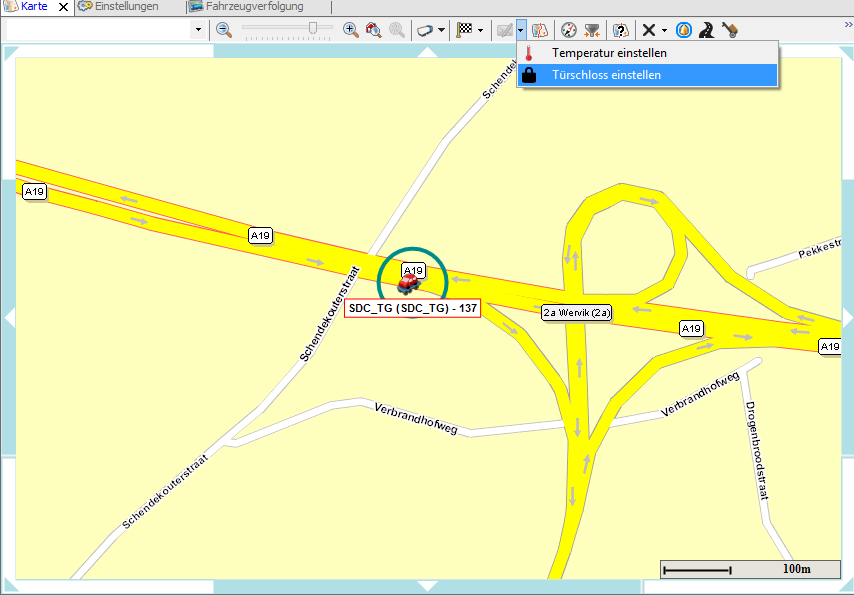The image size is (854, 596).
Task: Close the Karte tab
Action: coord(64,7)
